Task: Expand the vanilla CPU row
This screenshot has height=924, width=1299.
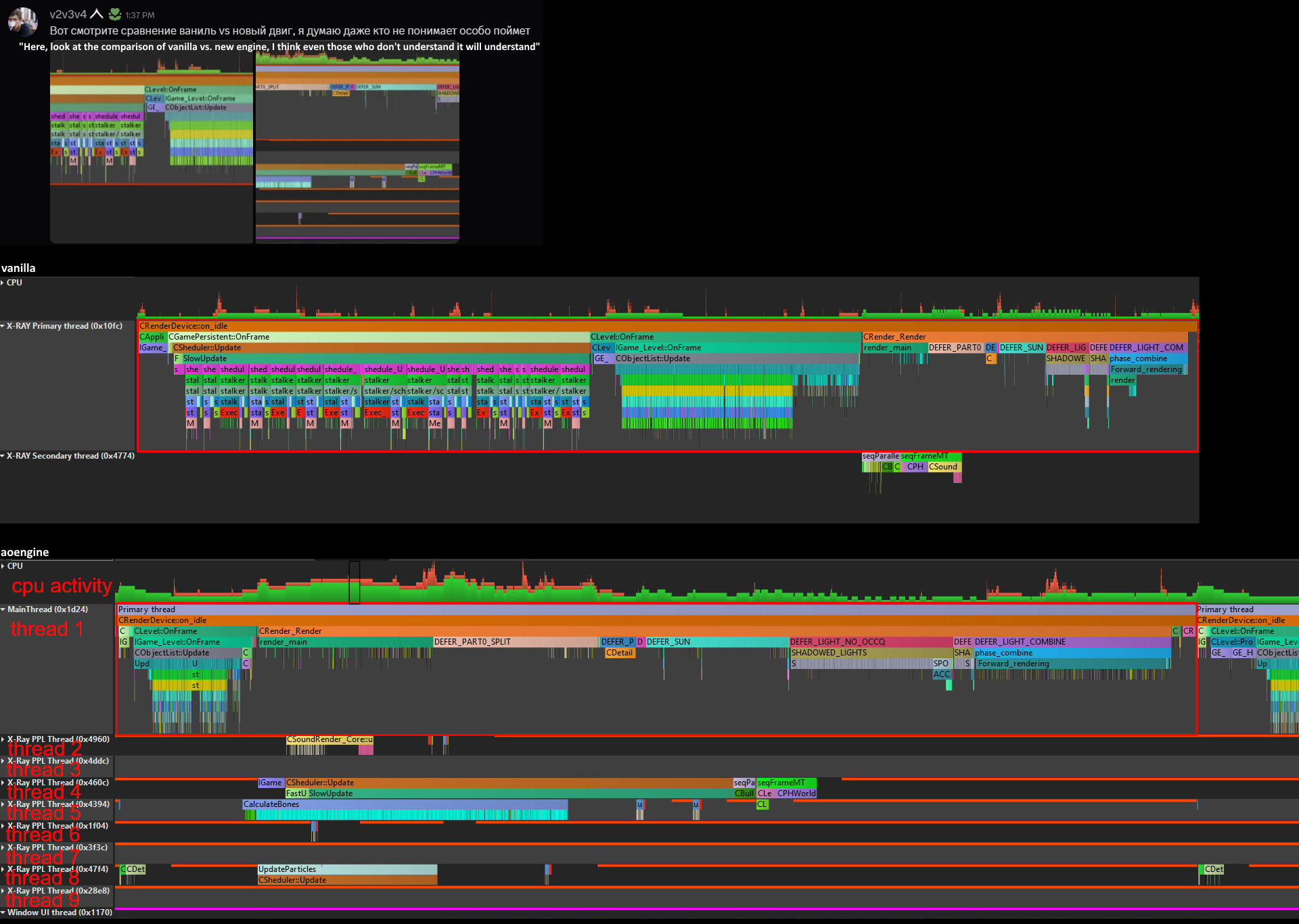Action: click(3, 283)
